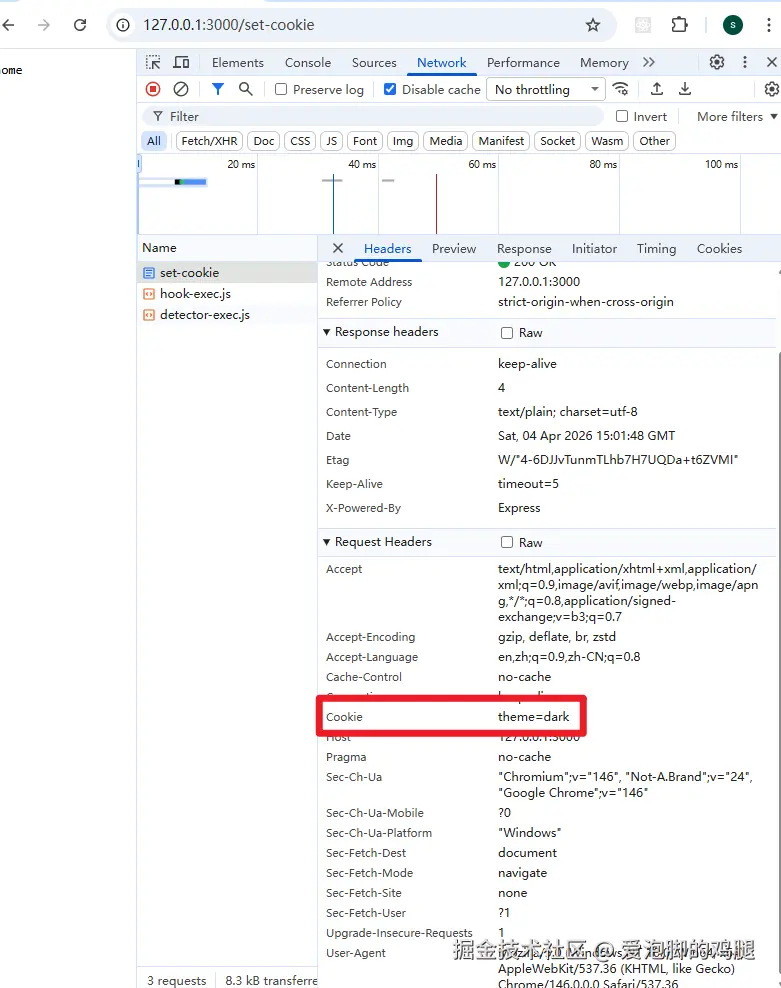This screenshot has width=781, height=988.
Task: Filter requests by Font type
Action: 365,141
